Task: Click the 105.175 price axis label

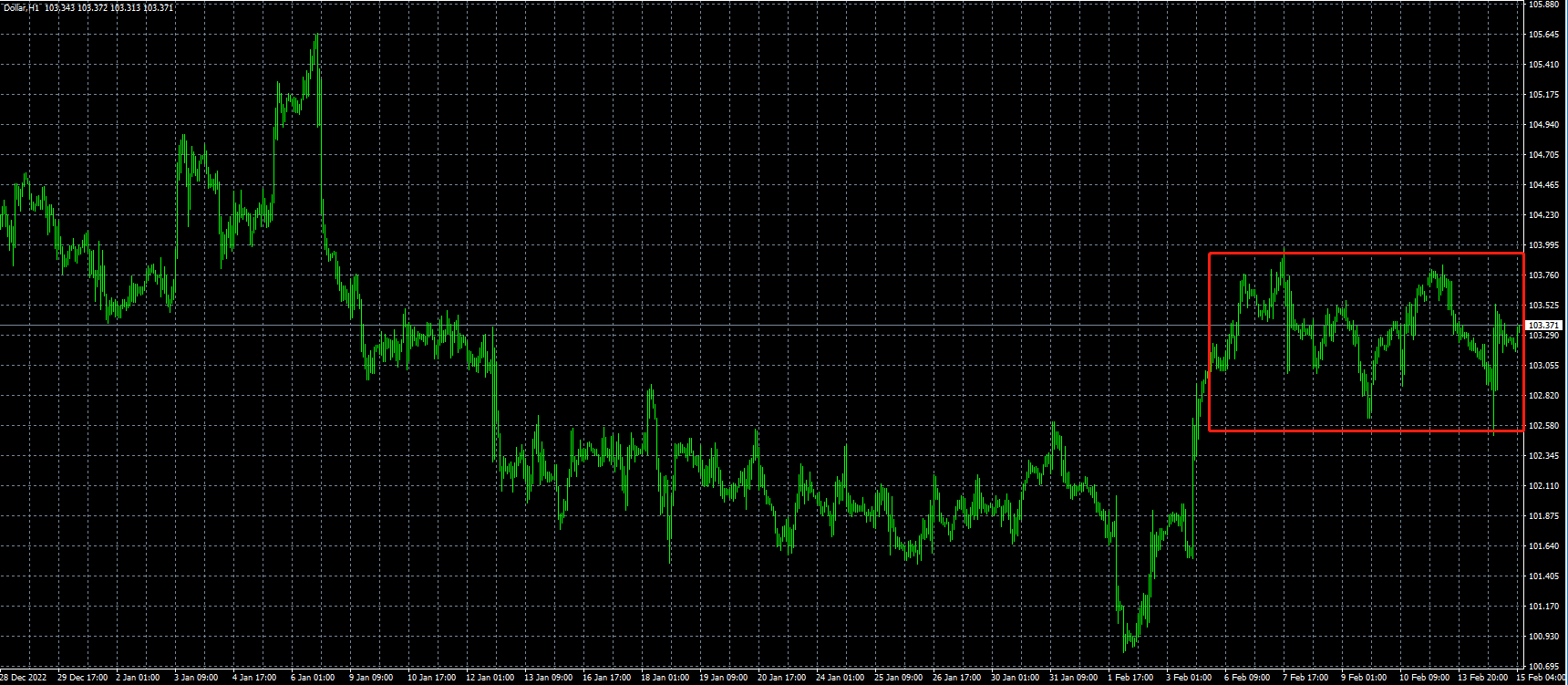Action: click(1542, 95)
